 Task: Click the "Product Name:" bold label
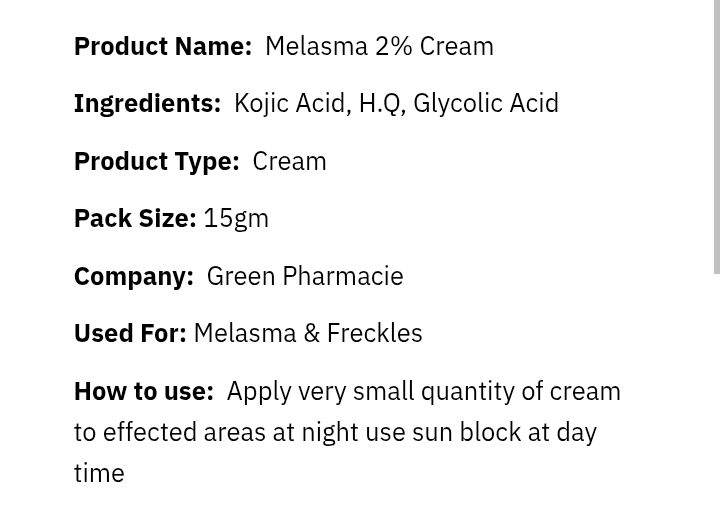tap(163, 46)
